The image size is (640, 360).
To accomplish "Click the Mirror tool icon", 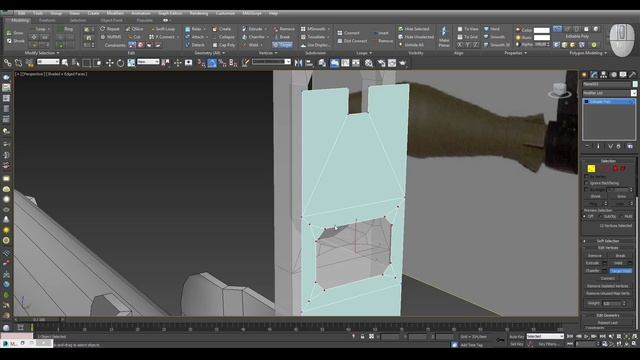I will pos(298,63).
